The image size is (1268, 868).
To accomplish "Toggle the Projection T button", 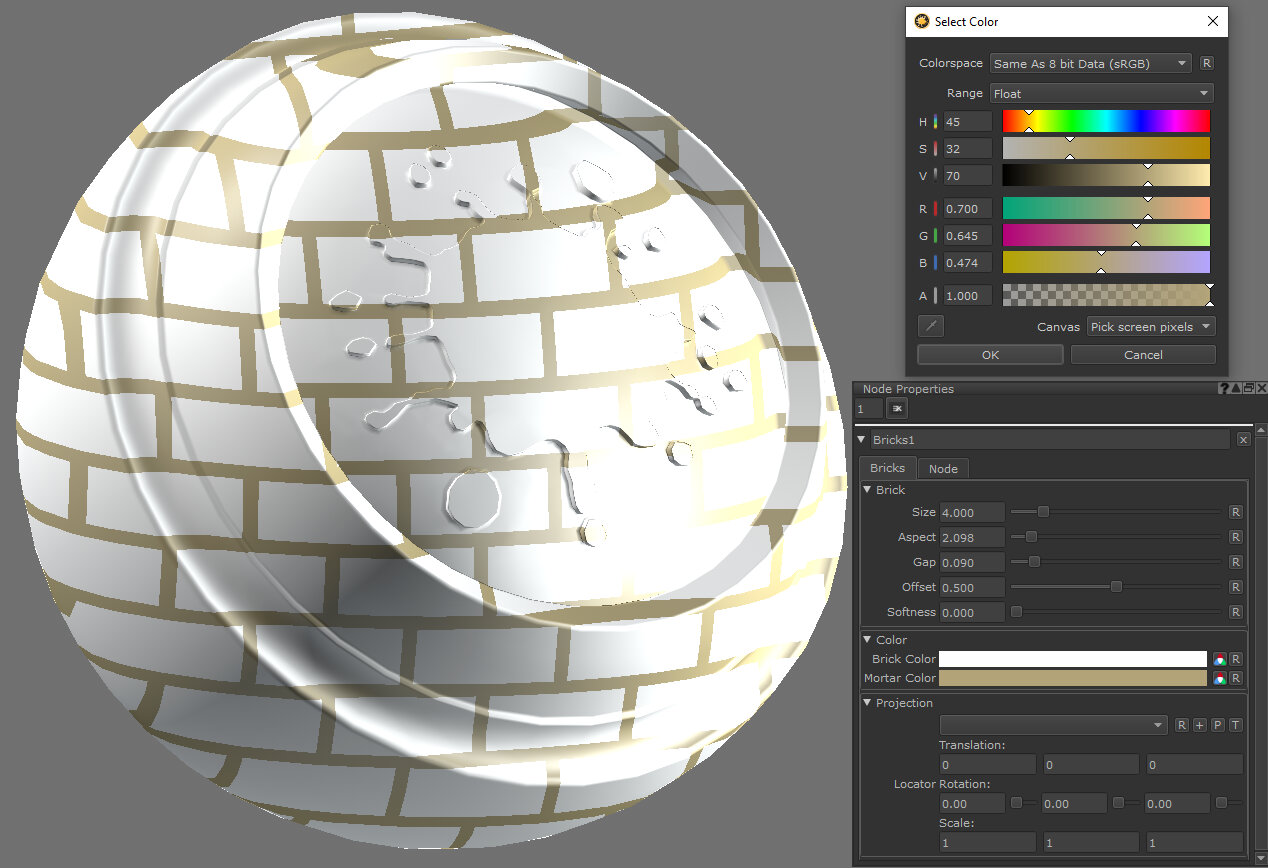I will click(1235, 725).
